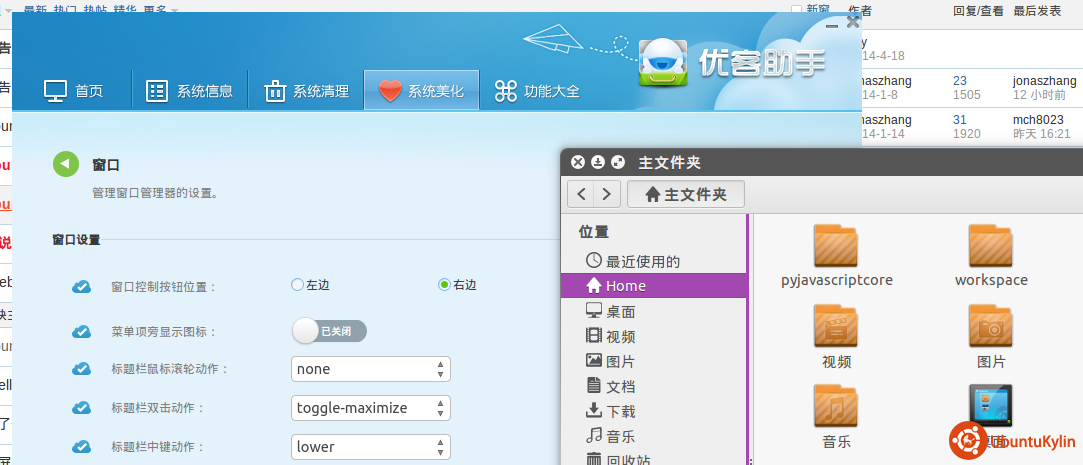Select 下载 in the sidebar
Viewport: 1083px width, 465px height.
pyautogui.click(x=620, y=411)
